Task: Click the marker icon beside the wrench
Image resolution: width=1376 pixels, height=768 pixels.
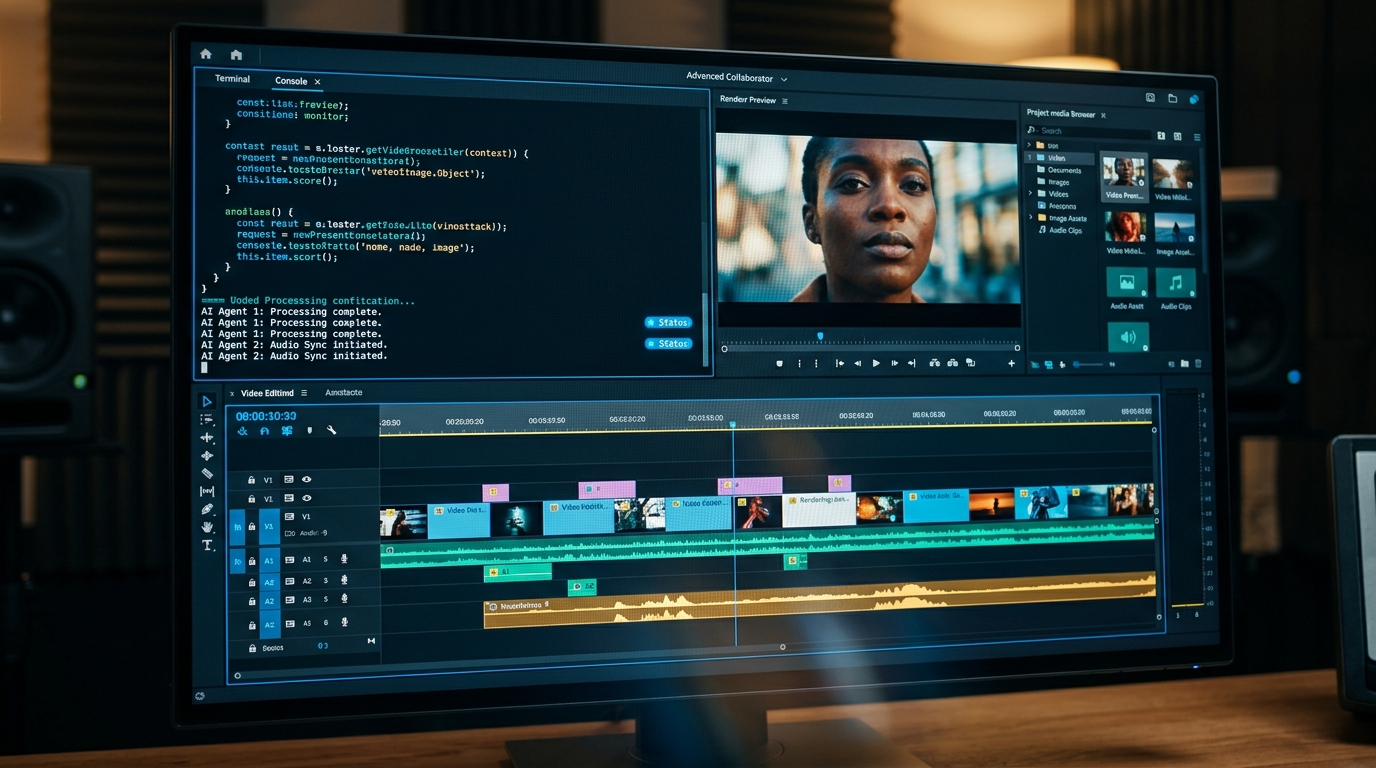Action: [309, 431]
